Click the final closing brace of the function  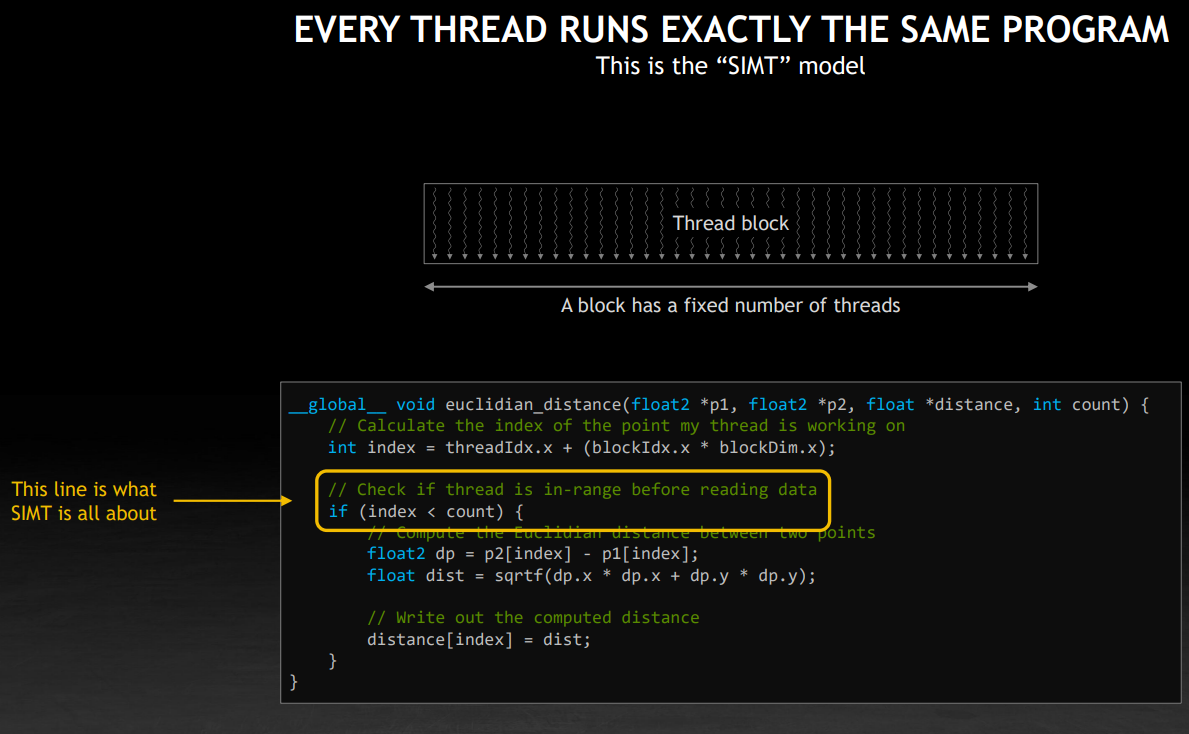[294, 682]
